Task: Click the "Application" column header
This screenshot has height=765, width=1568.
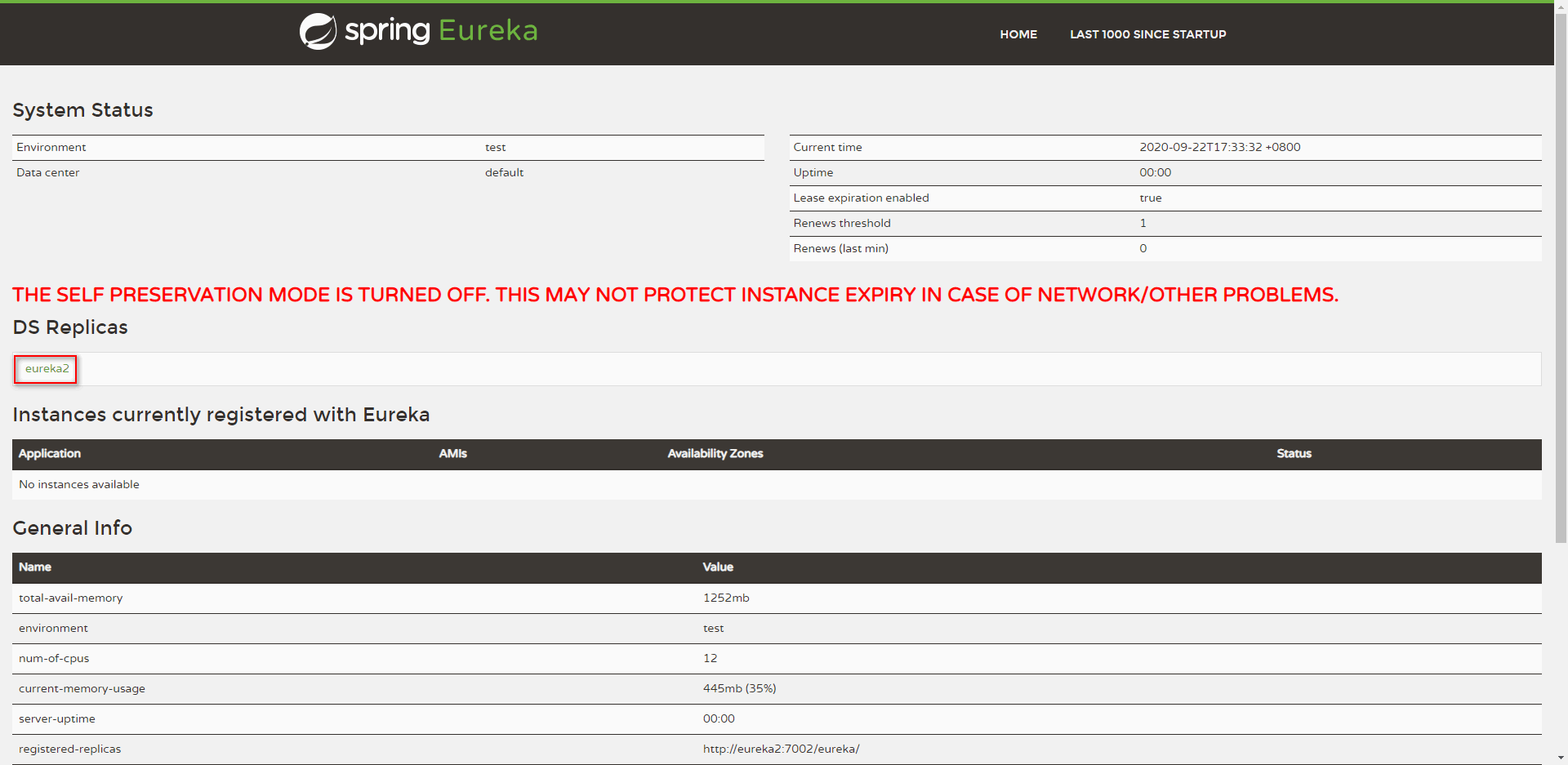Action: click(50, 454)
